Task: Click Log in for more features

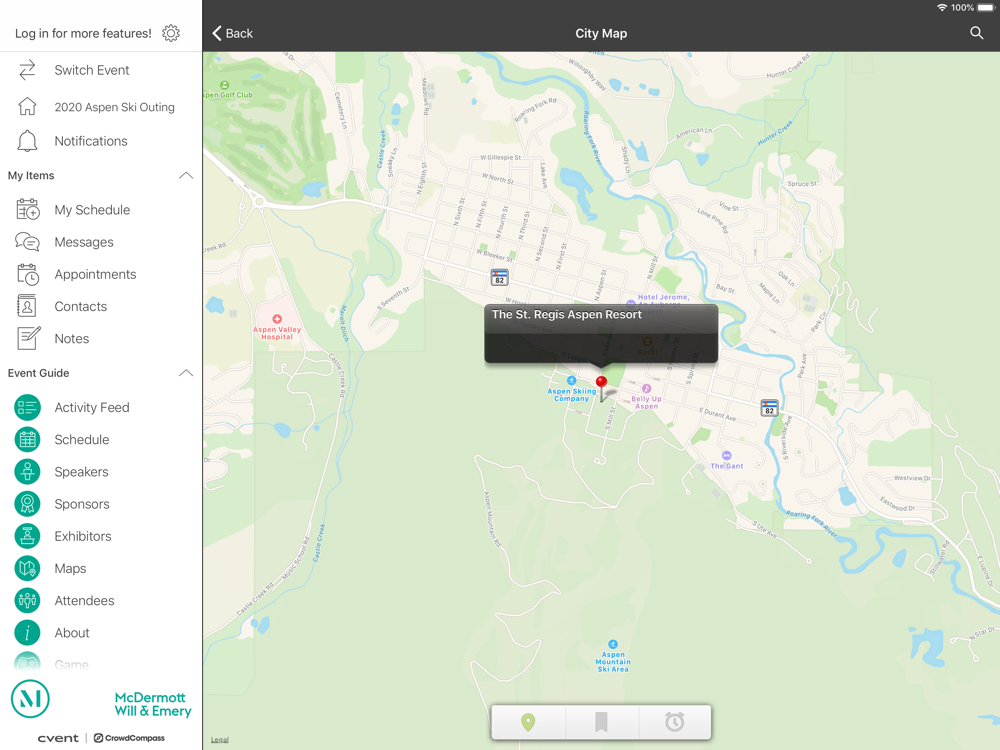Action: 83,33
